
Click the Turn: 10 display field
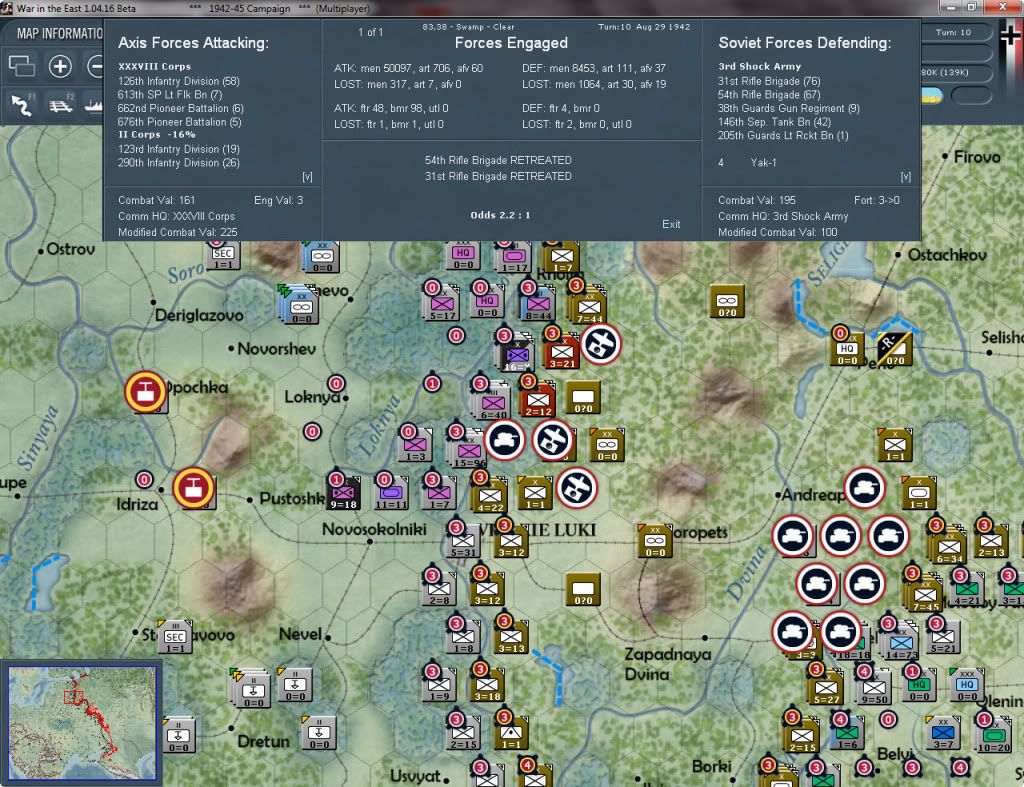953,33
